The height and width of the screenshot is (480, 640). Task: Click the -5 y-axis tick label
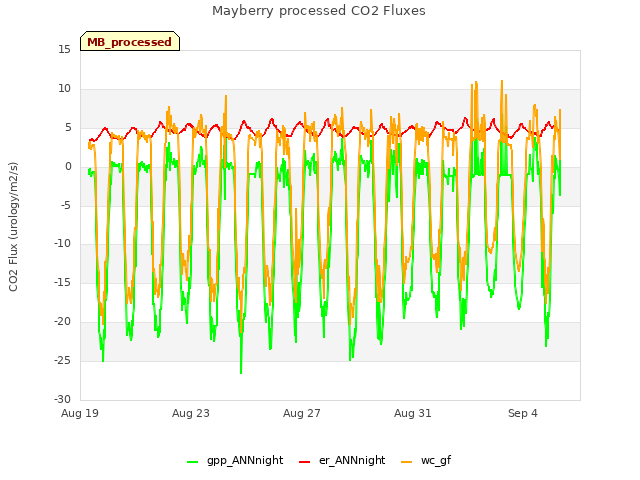click(66, 205)
